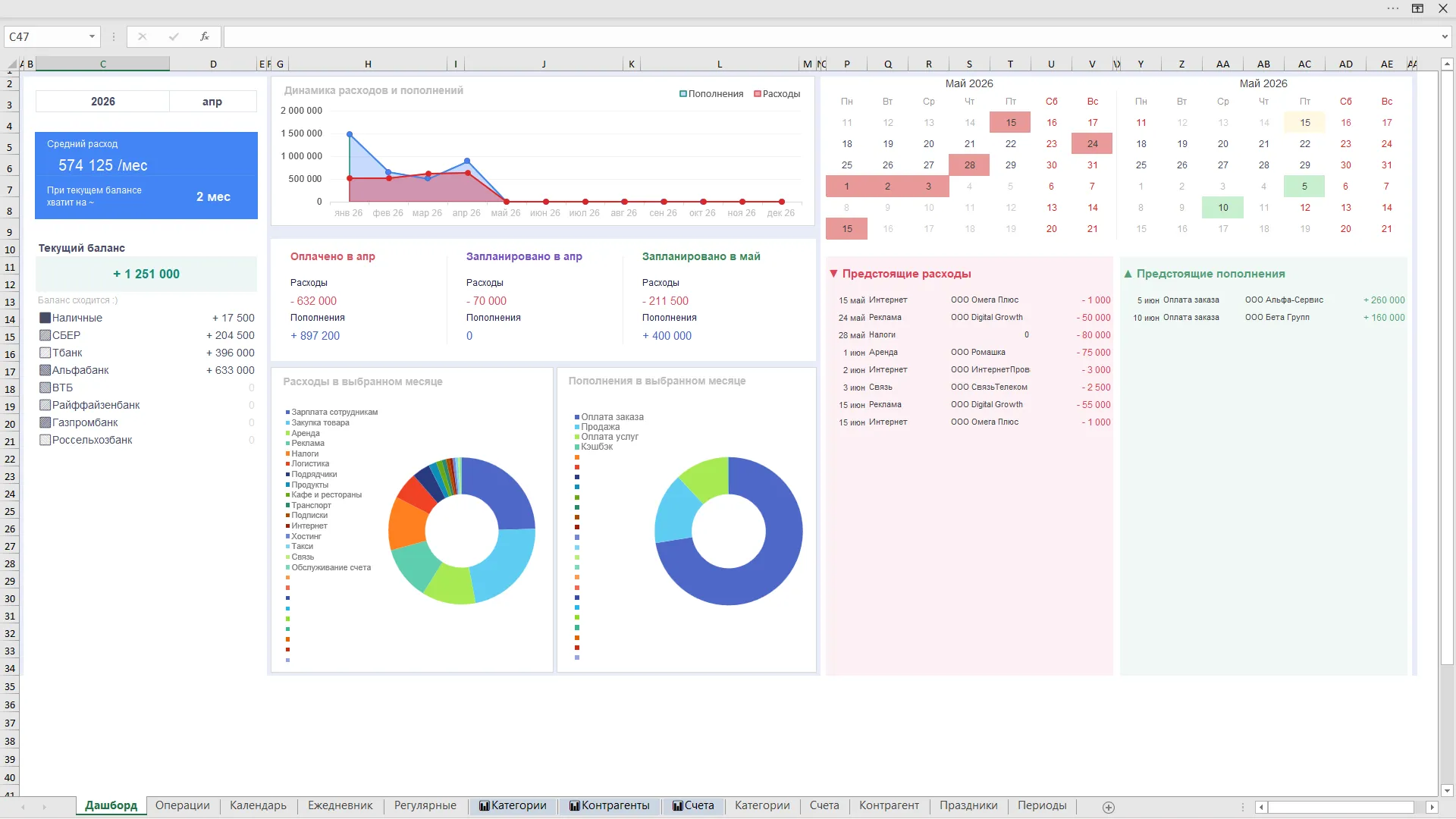The height and width of the screenshot is (819, 1456).
Task: Toggle the Тбанк account checkbox
Action: (45, 353)
